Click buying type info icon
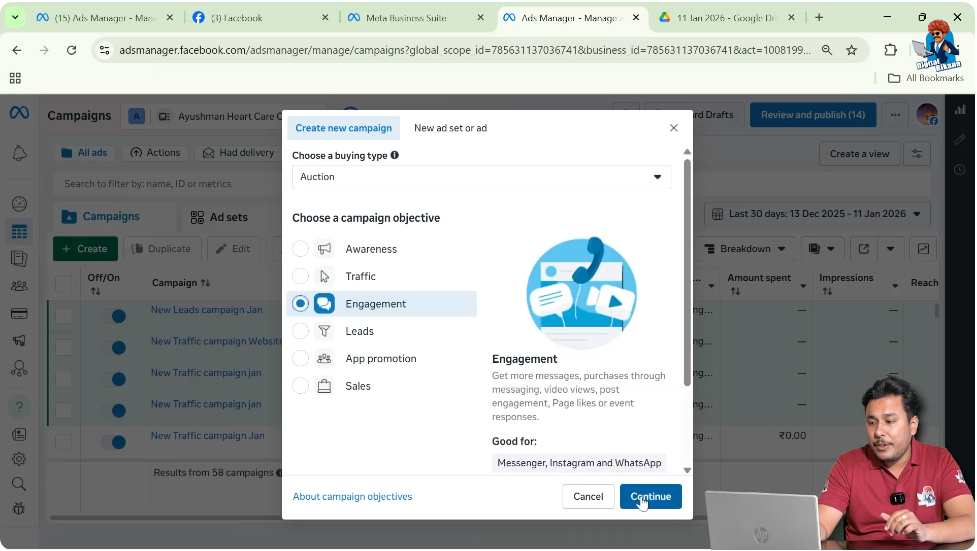Viewport: 977px width, 551px height. (394, 155)
